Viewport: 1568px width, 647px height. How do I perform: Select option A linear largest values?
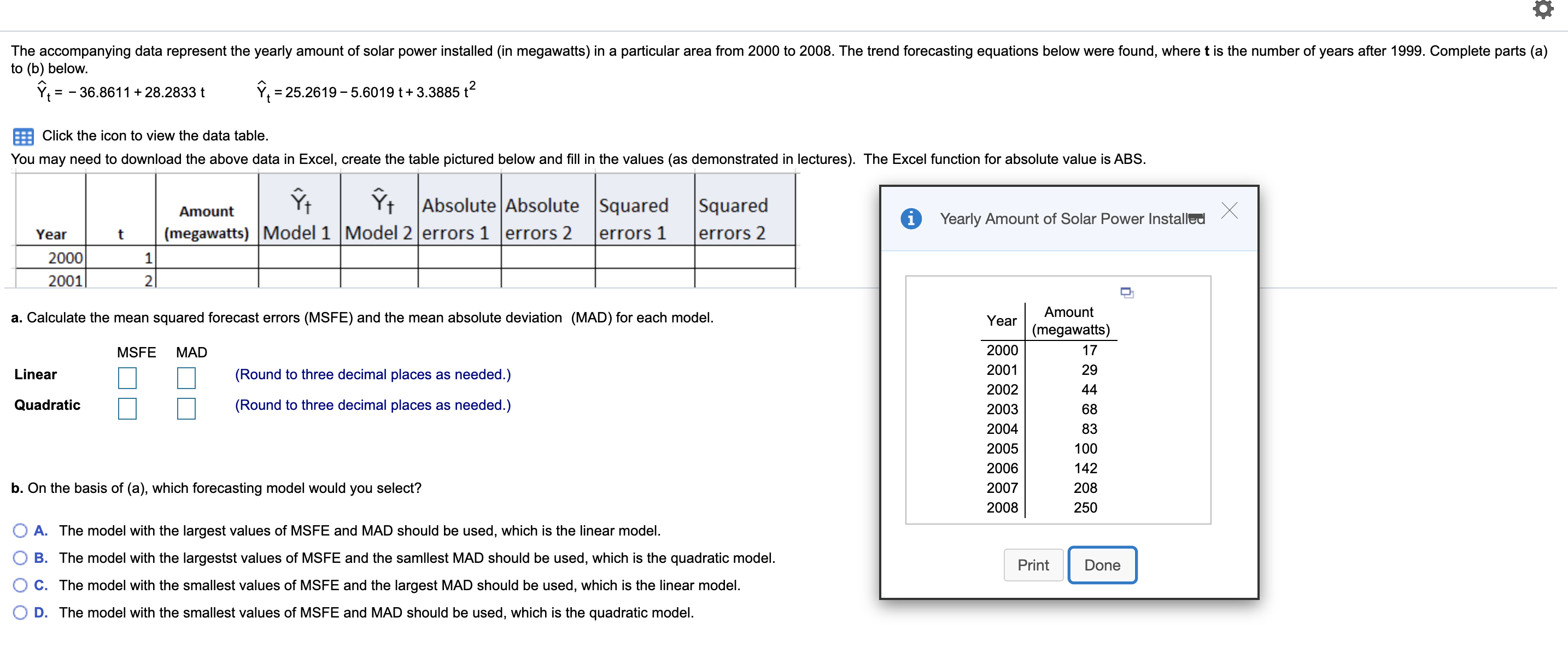click(x=21, y=531)
